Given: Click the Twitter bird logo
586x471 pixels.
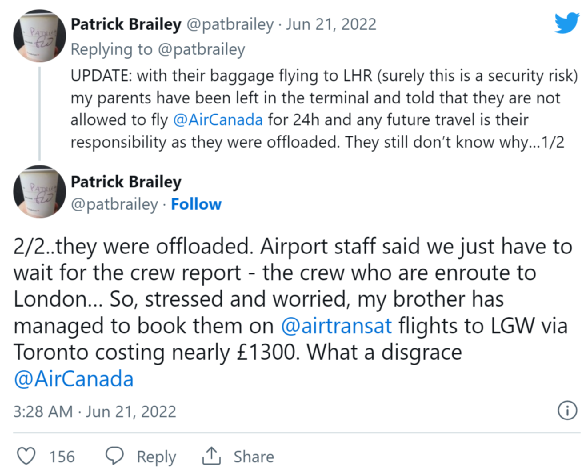Looking at the screenshot, I should point(567,23).
